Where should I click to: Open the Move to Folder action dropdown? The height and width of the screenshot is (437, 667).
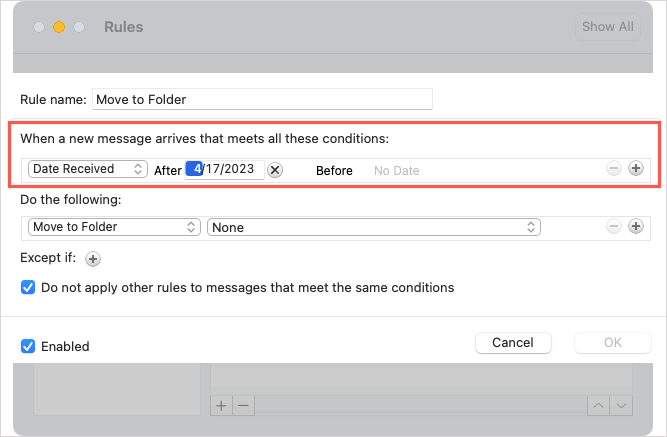pyautogui.click(x=114, y=227)
